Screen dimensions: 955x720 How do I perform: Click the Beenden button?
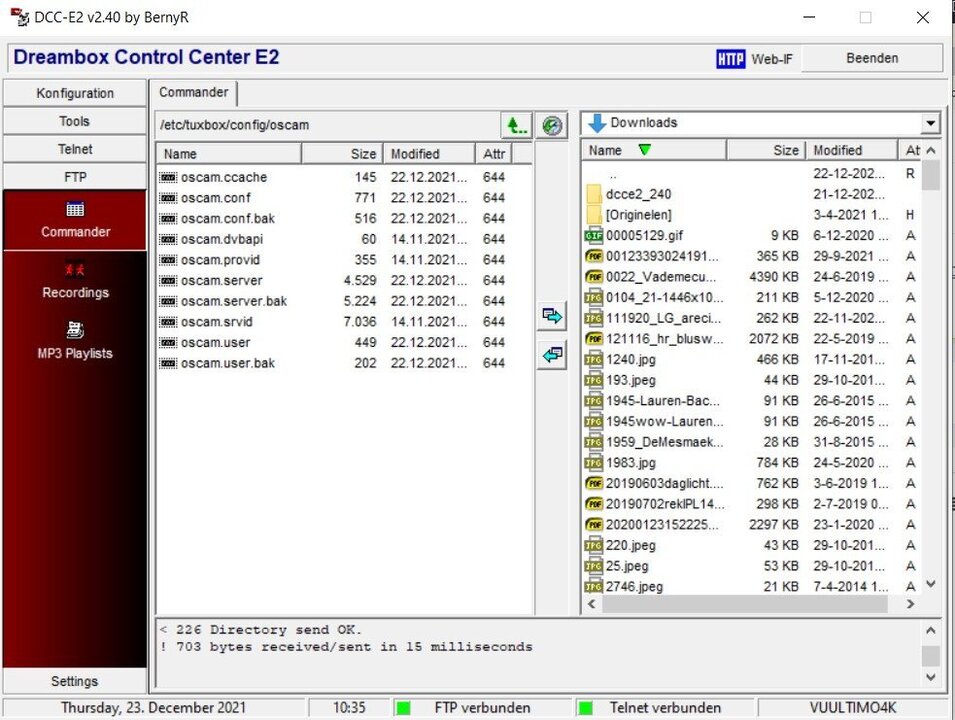(x=872, y=58)
